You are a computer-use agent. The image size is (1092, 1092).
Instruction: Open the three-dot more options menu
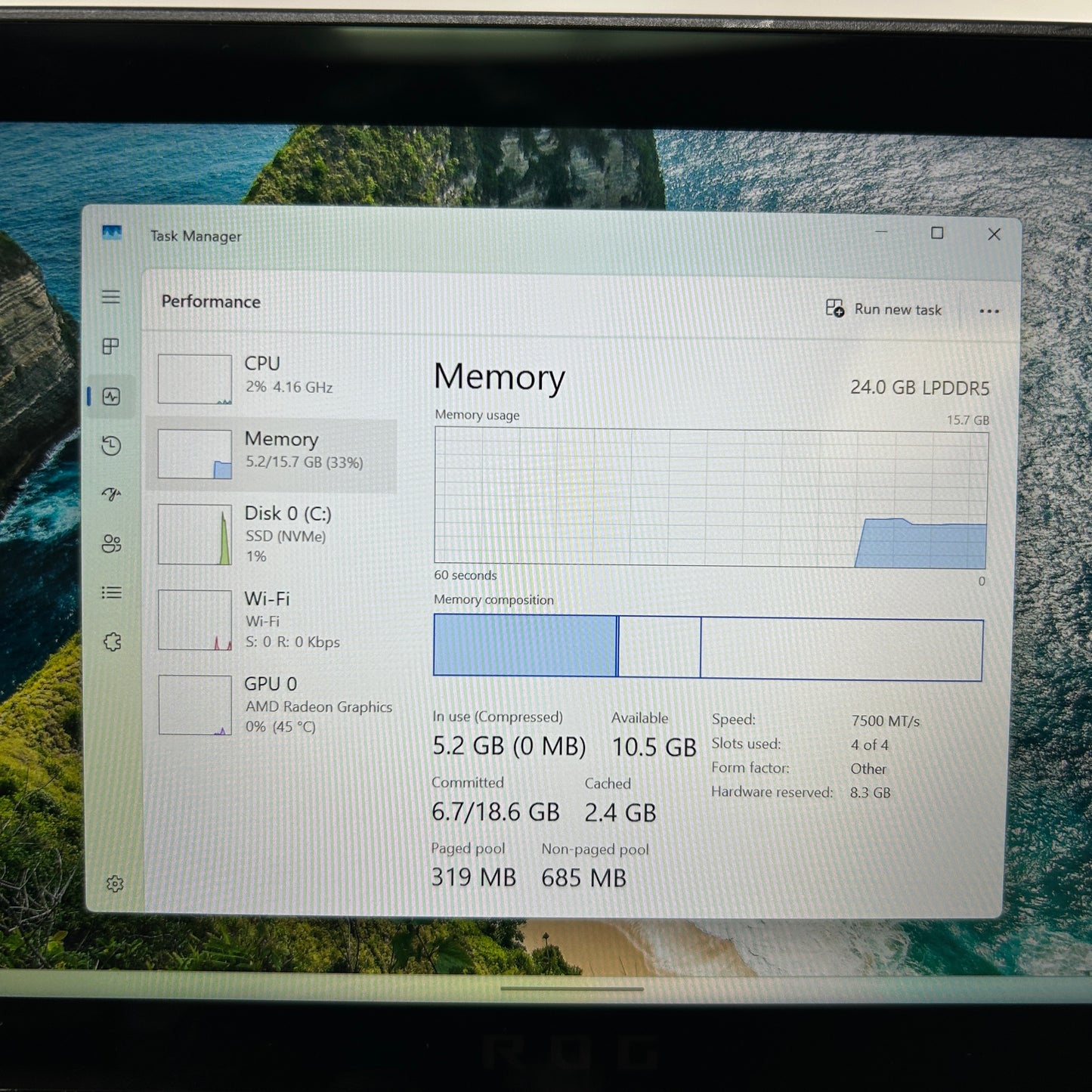coord(989,311)
